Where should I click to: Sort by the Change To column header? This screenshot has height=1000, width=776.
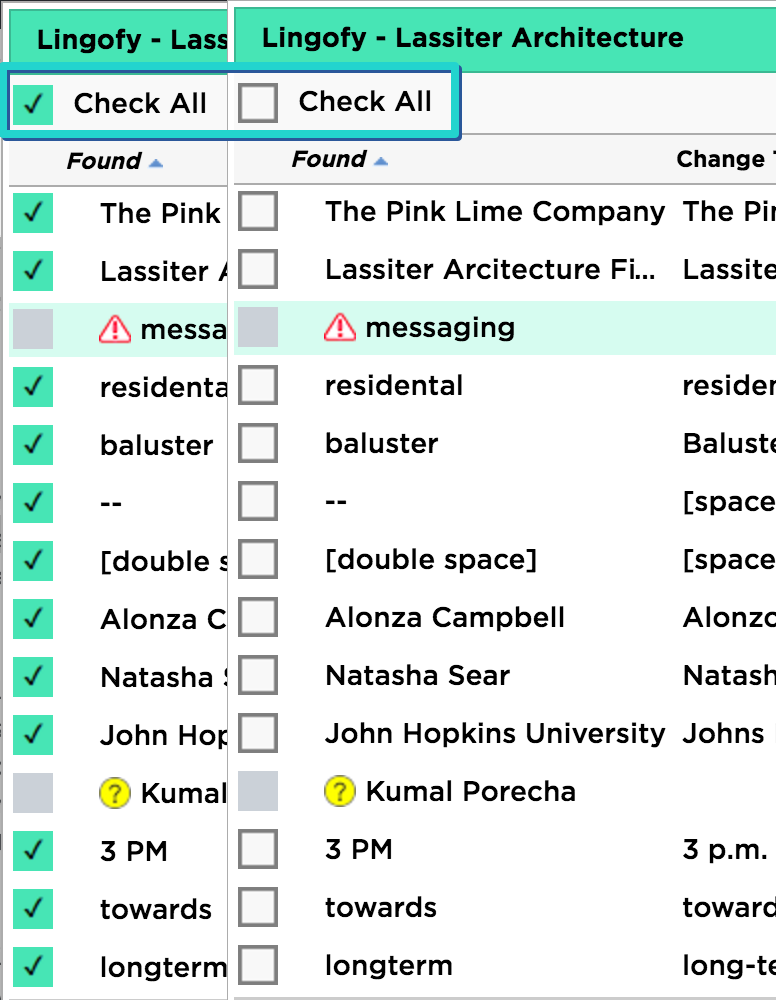726,159
